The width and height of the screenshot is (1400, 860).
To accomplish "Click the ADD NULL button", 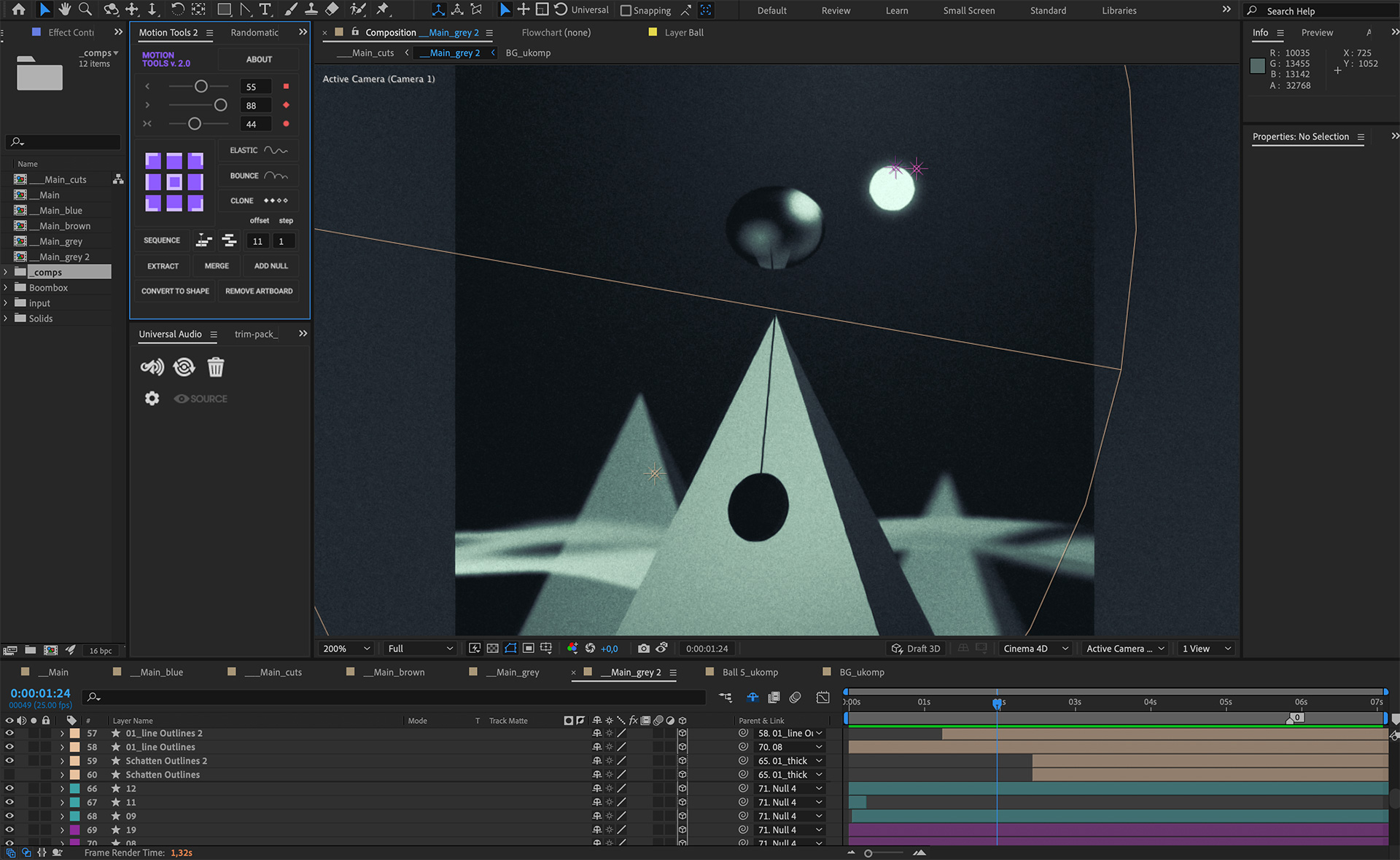I will click(x=271, y=266).
